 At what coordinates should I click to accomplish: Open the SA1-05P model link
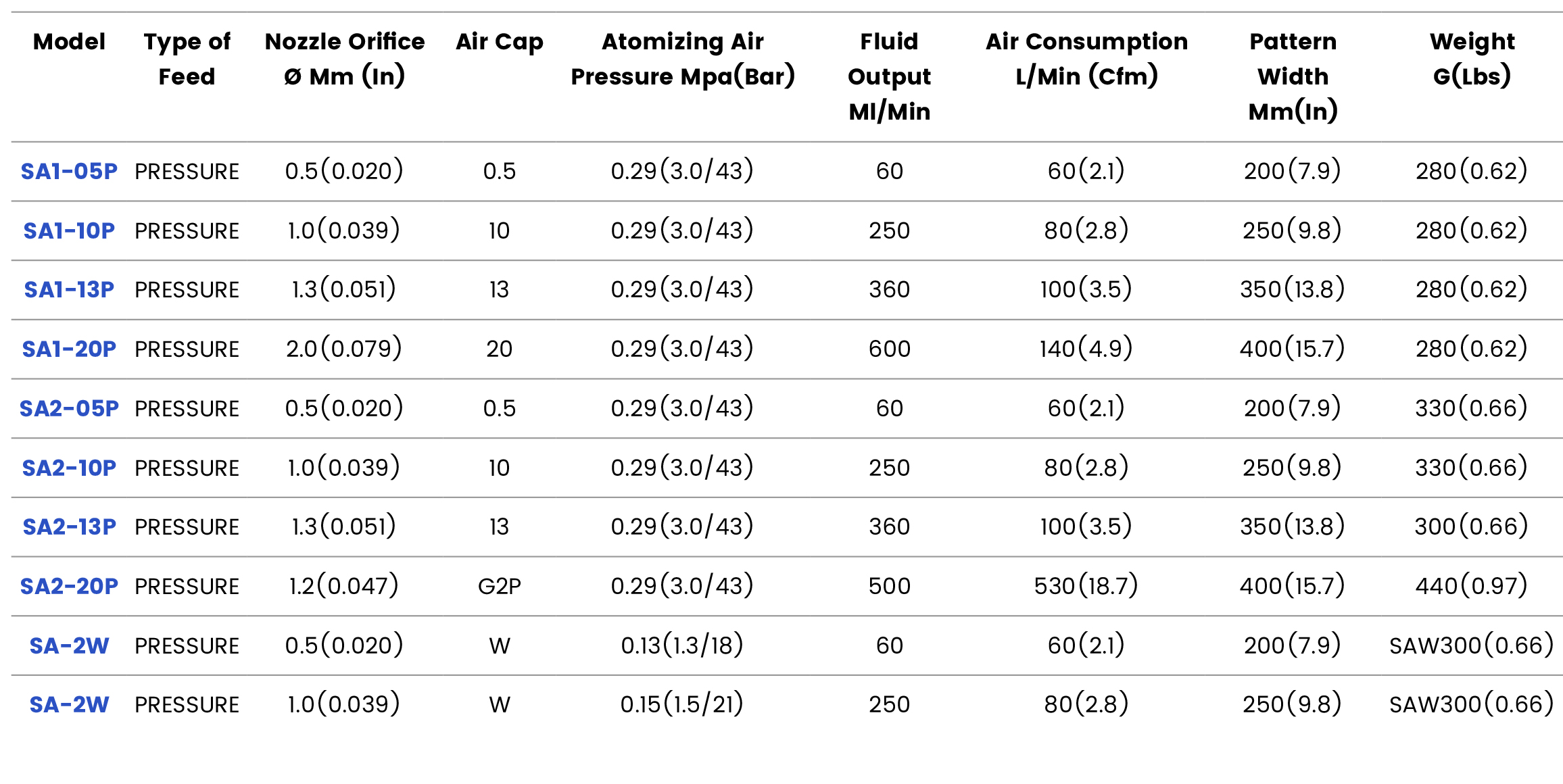69,172
